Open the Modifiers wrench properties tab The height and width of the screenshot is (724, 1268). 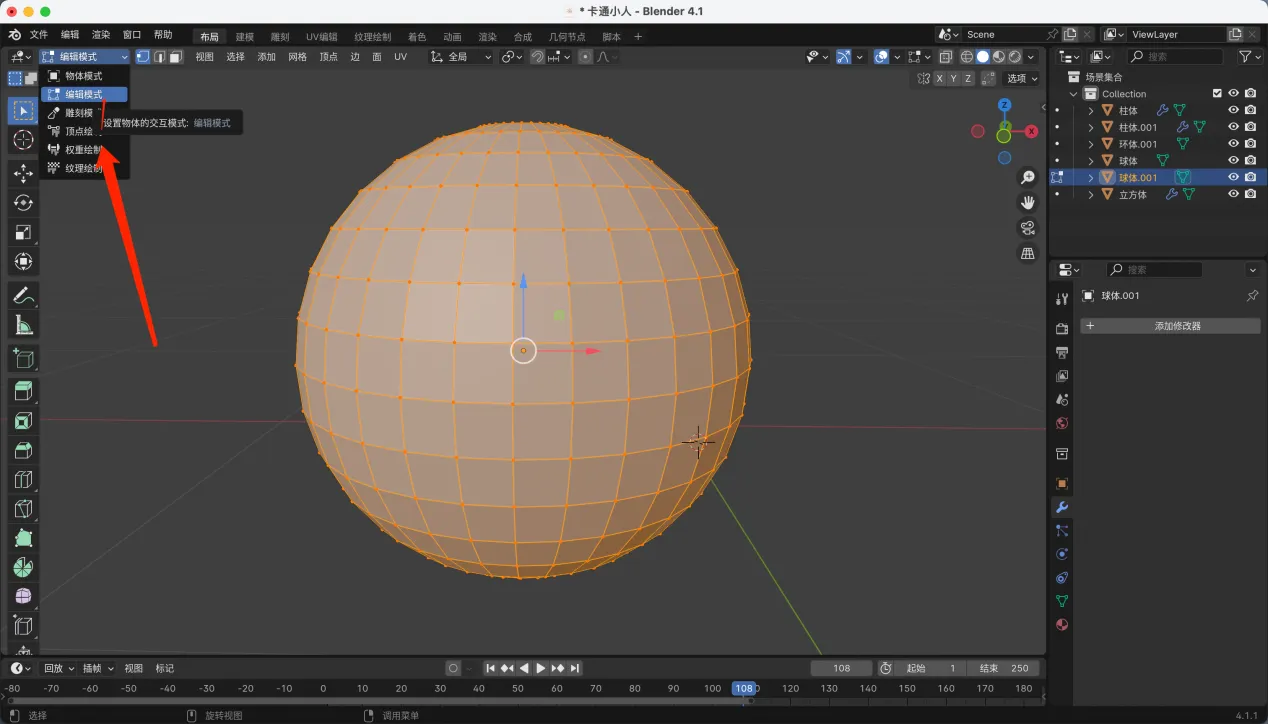coord(1062,507)
